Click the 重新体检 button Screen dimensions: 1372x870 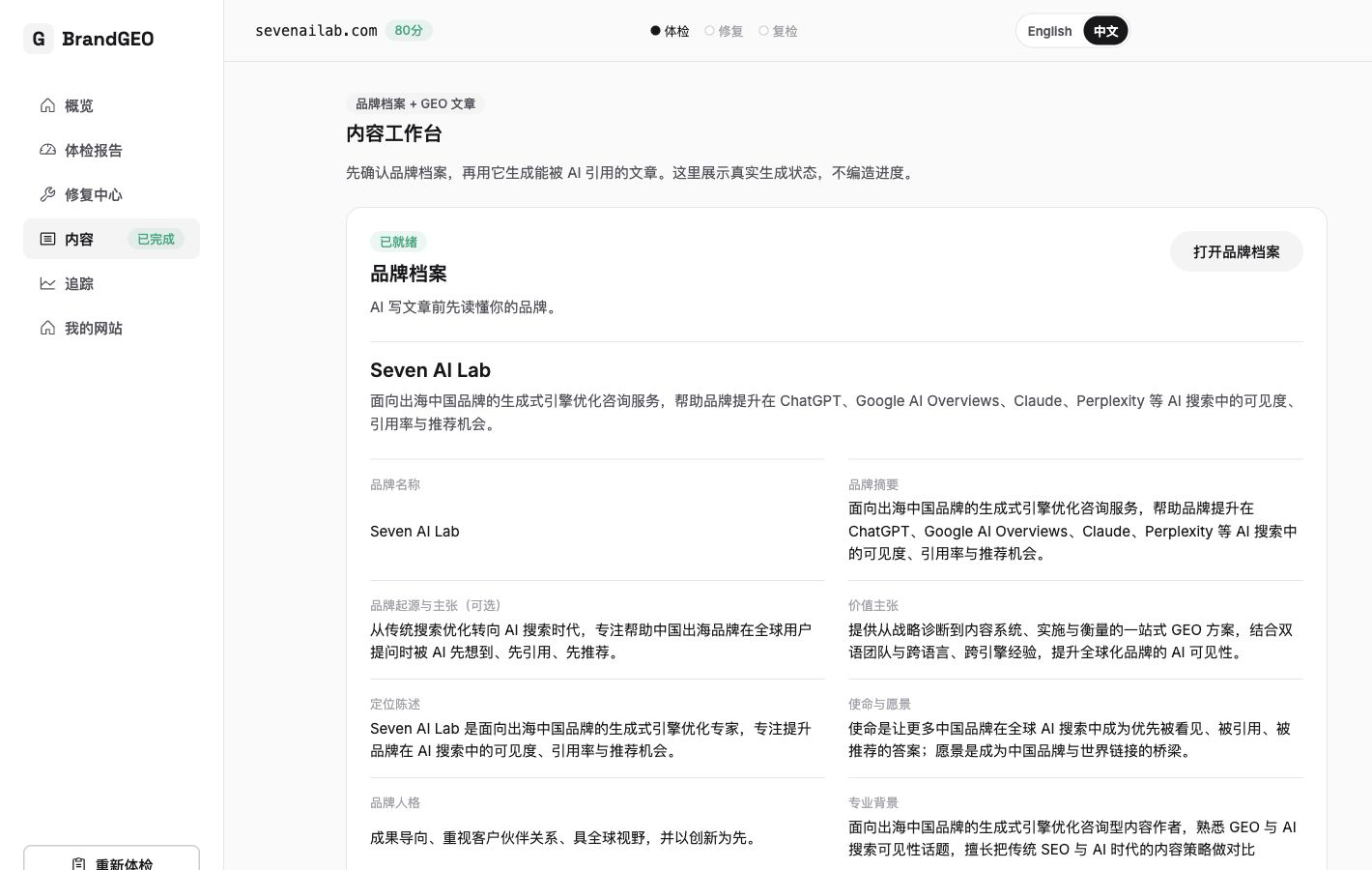(x=111, y=860)
